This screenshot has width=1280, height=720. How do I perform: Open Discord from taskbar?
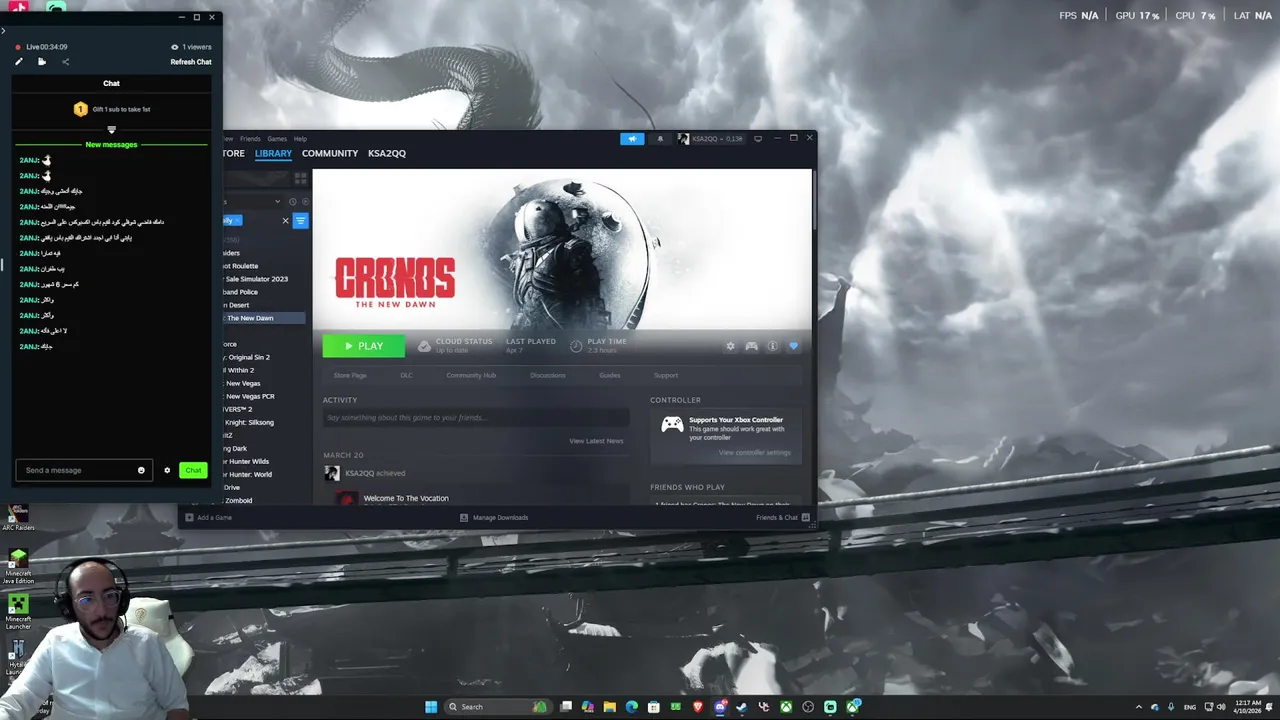720,707
